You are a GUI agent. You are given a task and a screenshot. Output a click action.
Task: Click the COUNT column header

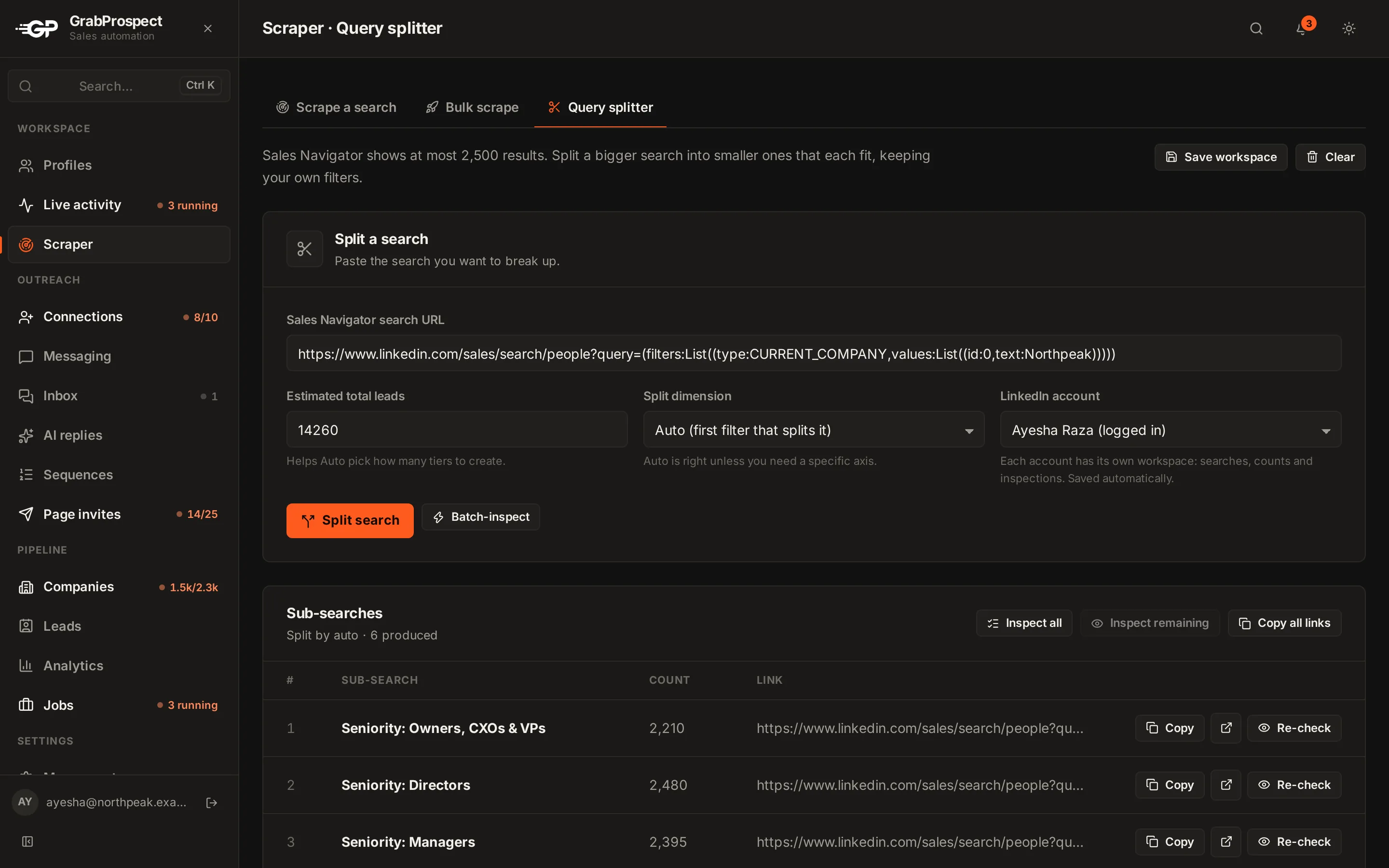(x=669, y=680)
